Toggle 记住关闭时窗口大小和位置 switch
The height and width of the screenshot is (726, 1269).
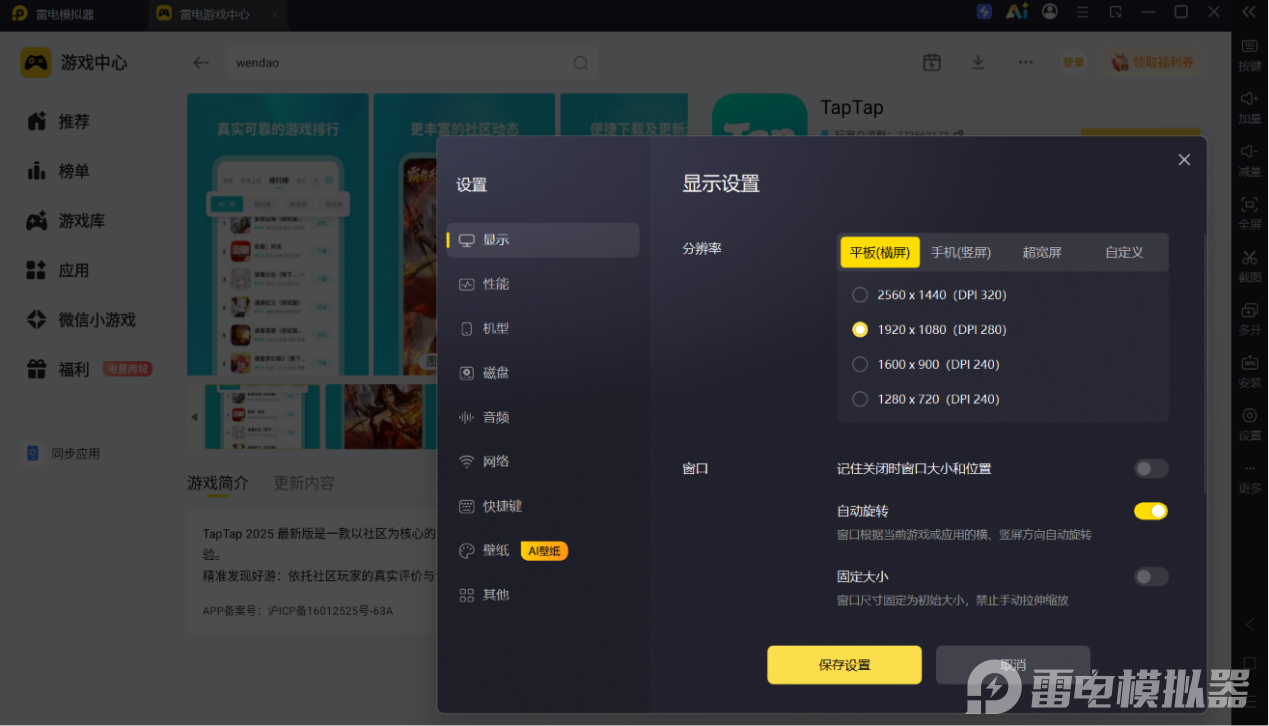click(1151, 468)
